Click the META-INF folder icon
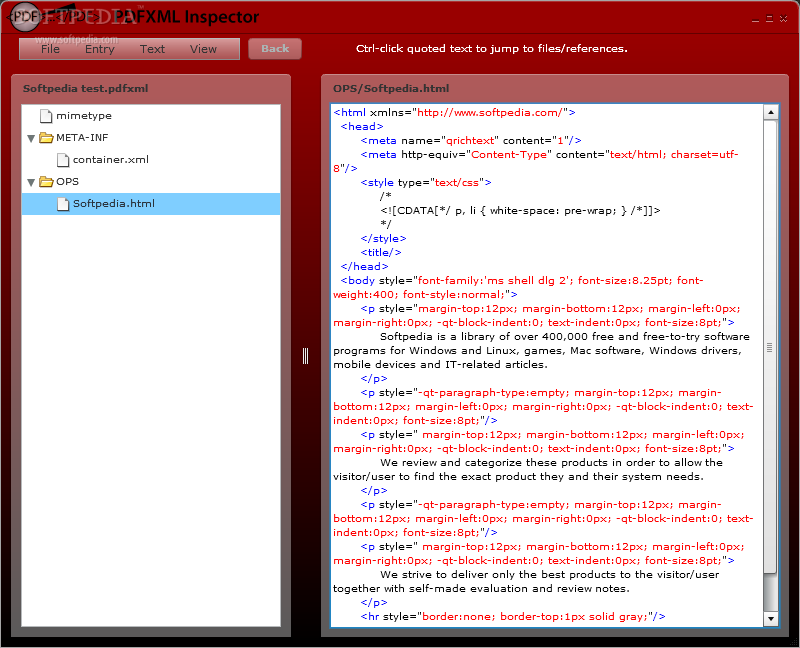Image resolution: width=800 pixels, height=648 pixels. (x=46, y=138)
